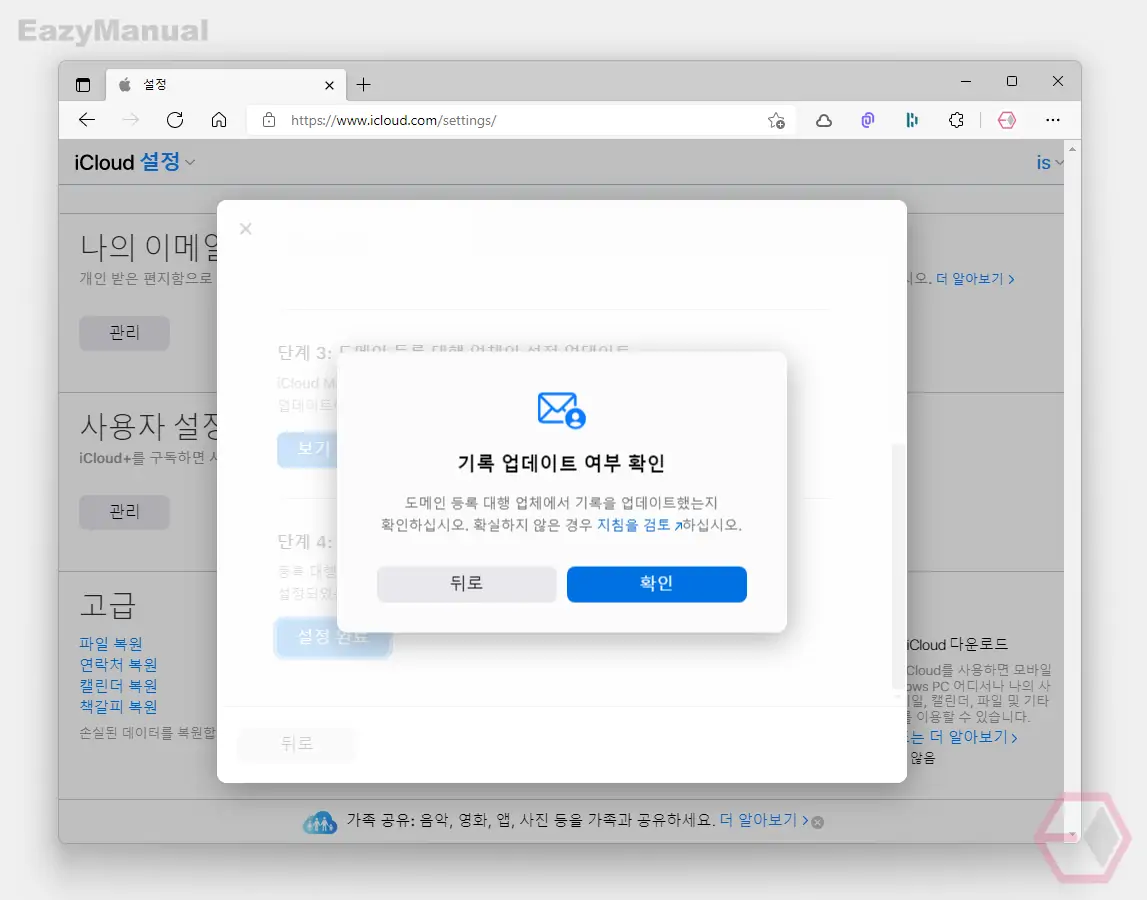The image size is (1147, 900).
Task: Open the 파일 복원 link
Action: [111, 644]
